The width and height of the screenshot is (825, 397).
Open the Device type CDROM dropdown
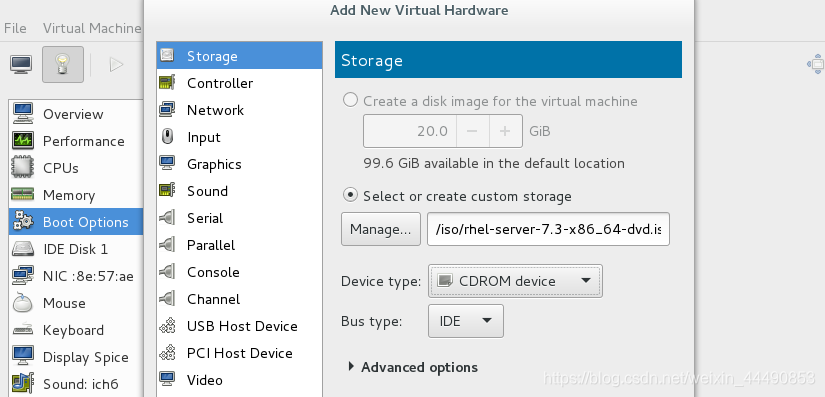(x=516, y=281)
